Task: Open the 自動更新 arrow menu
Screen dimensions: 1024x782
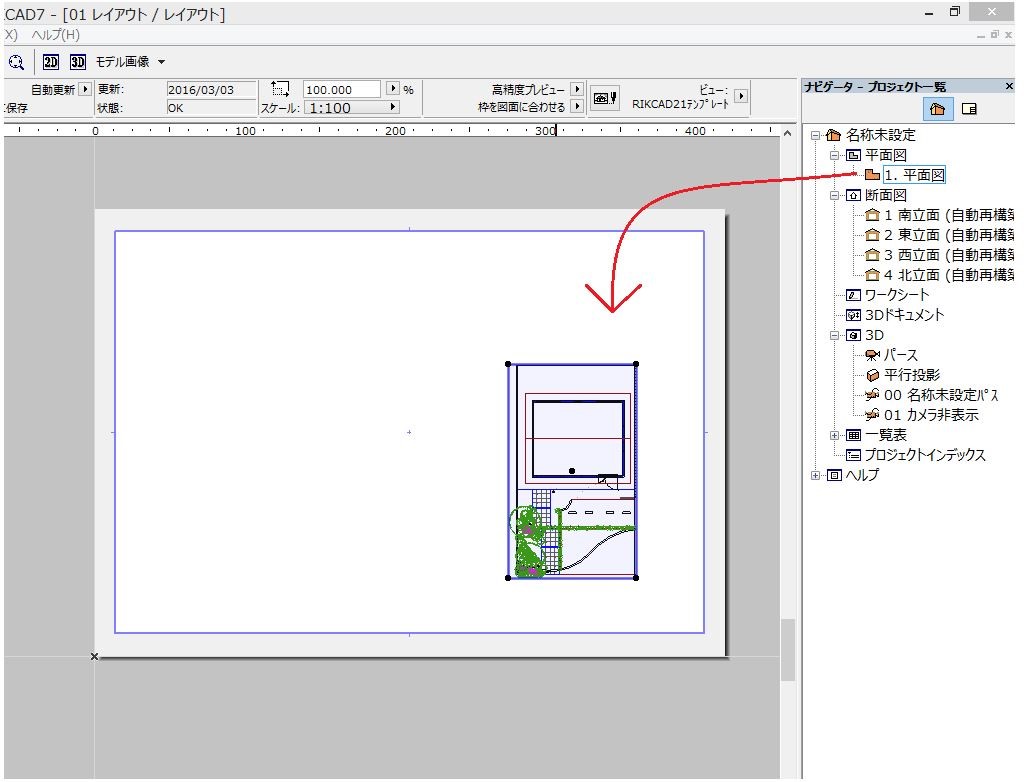Action: 85,89
